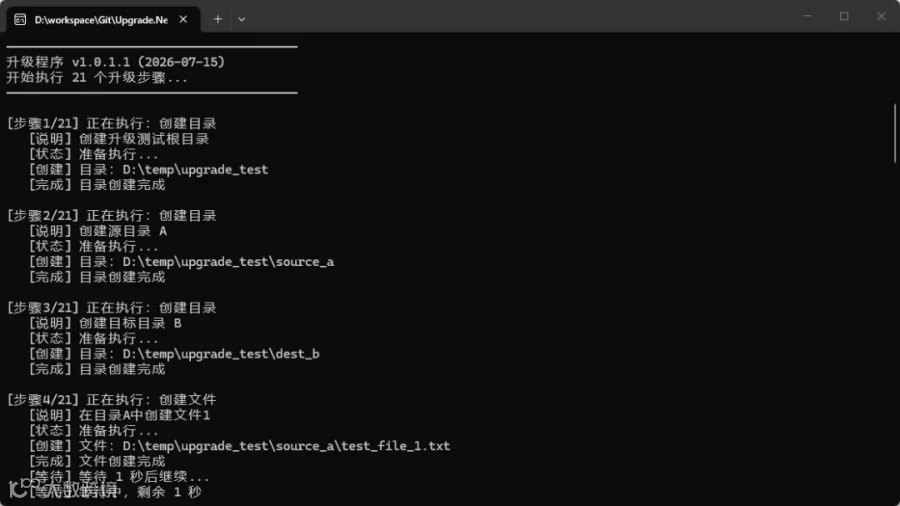Click the watermark logo at bottom-left corner

pos(17,488)
